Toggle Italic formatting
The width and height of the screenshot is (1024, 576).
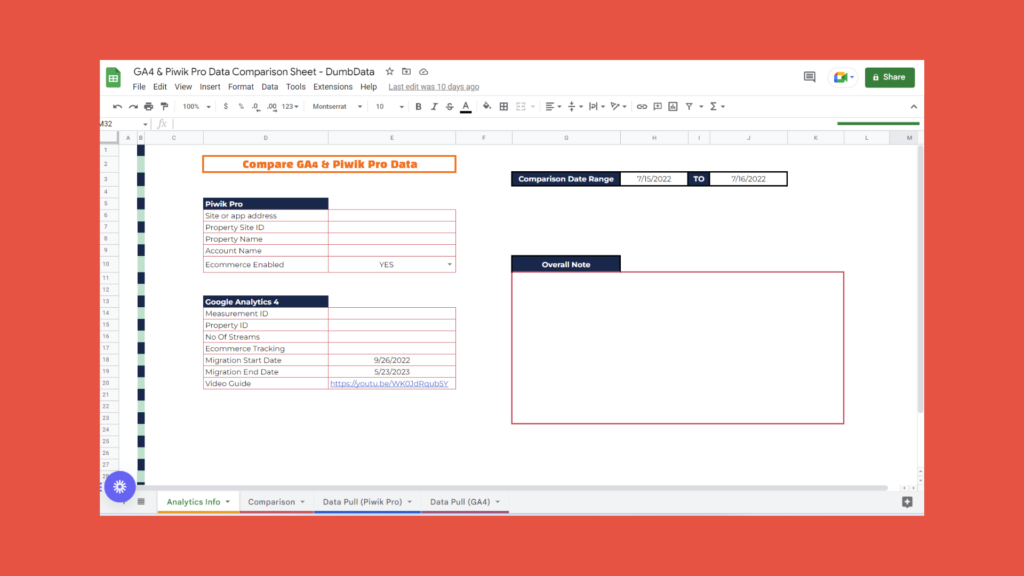tap(434, 106)
